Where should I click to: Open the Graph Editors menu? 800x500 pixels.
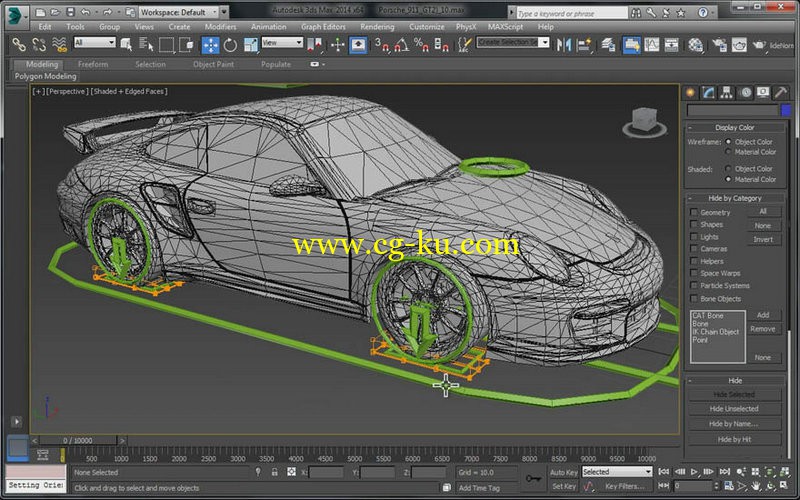point(323,27)
